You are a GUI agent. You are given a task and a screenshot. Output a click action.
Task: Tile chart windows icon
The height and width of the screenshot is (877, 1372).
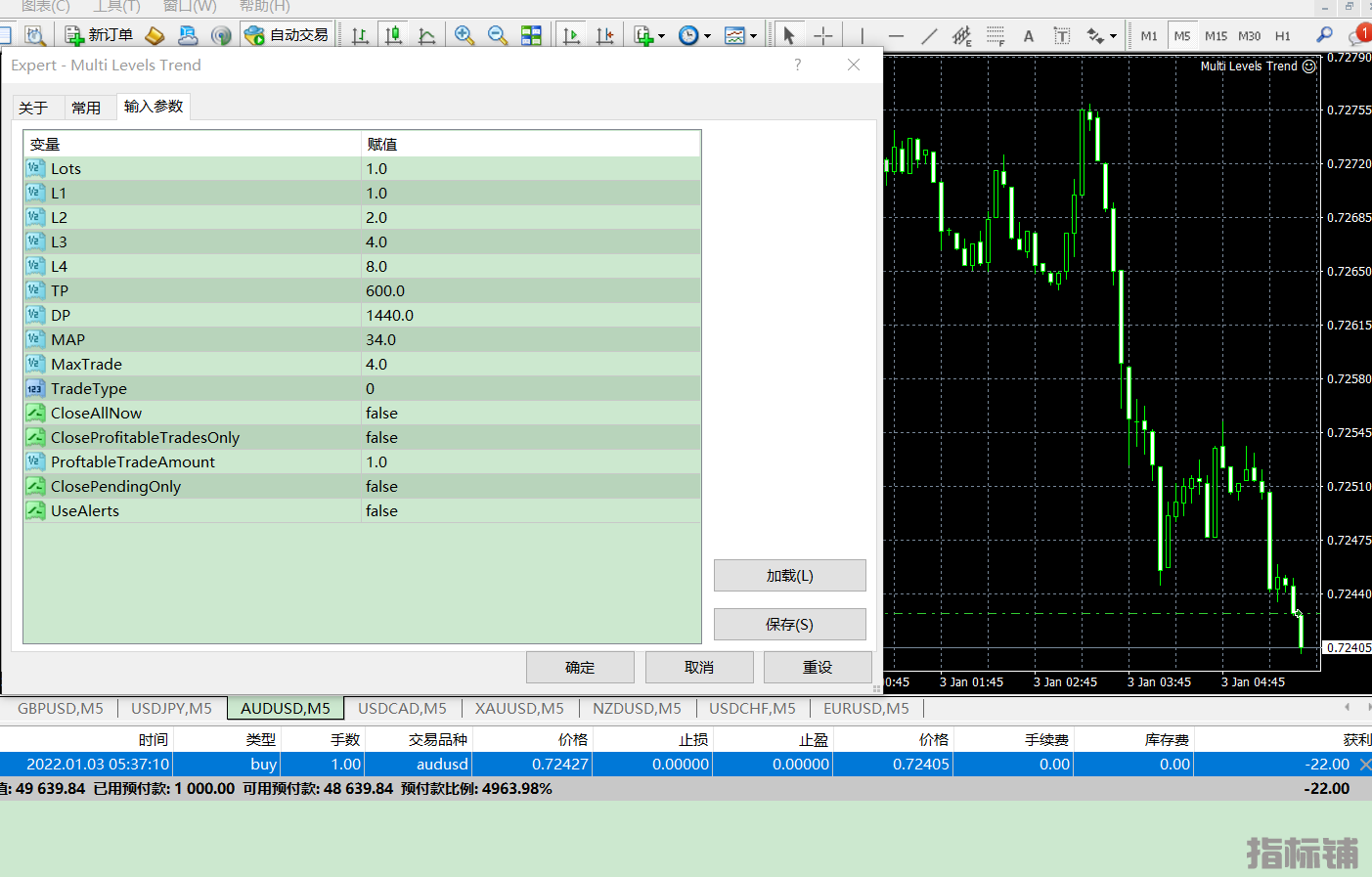pos(531,35)
